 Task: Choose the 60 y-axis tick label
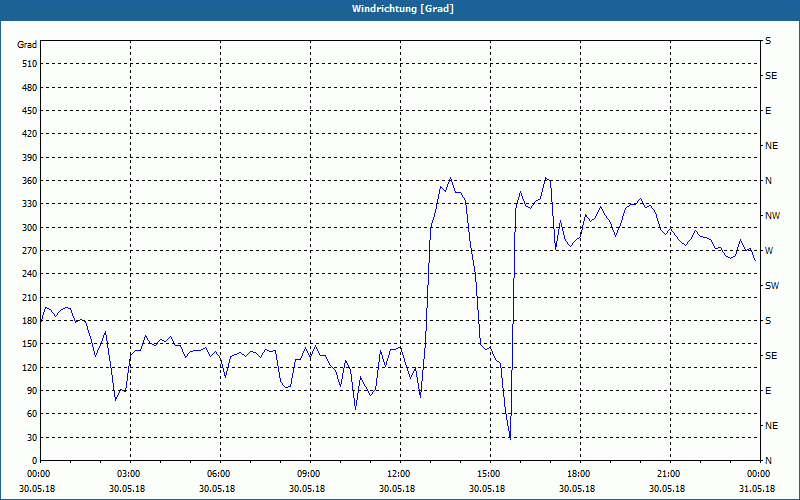[32, 414]
